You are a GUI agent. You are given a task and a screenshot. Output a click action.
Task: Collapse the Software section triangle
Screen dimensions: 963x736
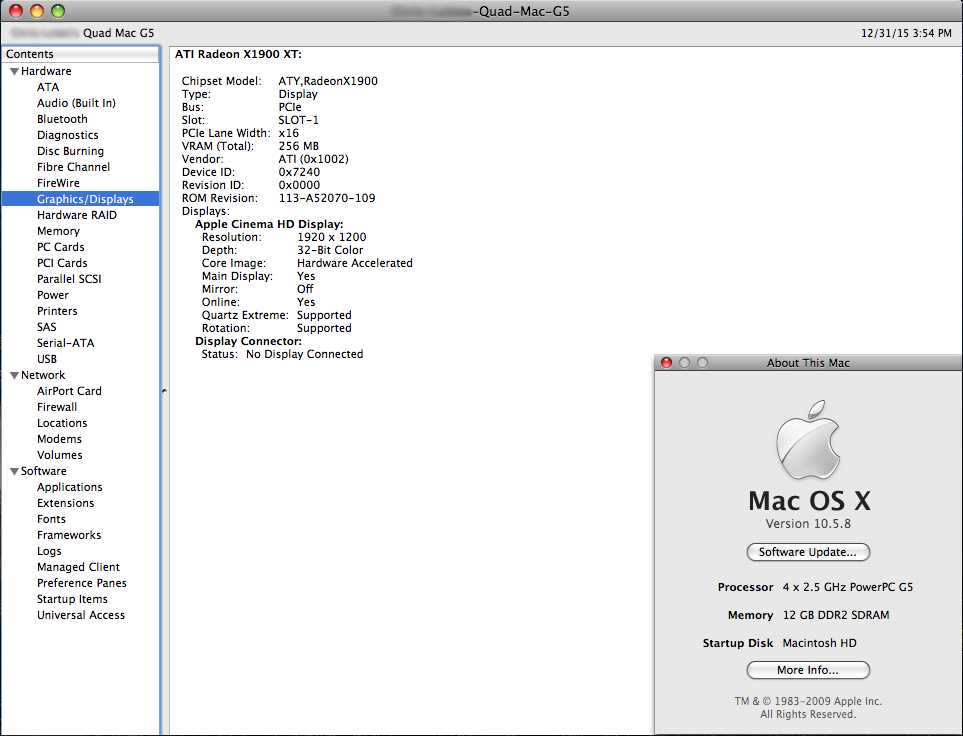(x=14, y=471)
